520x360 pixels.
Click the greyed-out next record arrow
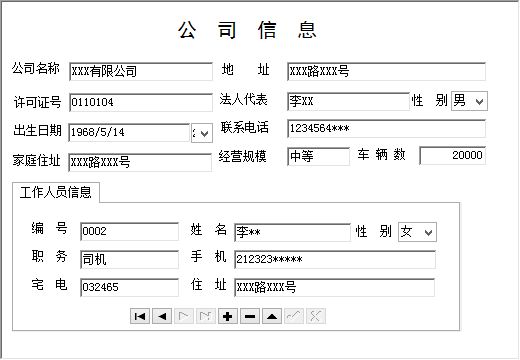coord(184,316)
